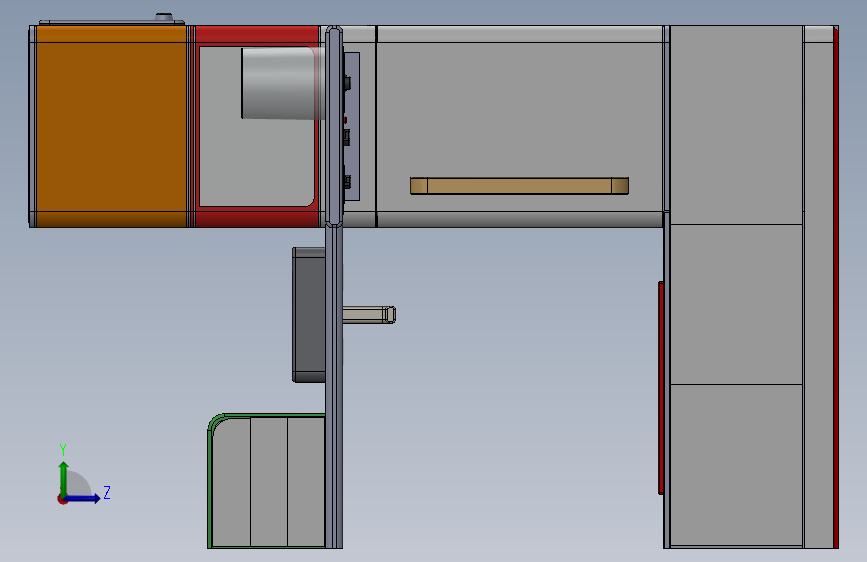The height and width of the screenshot is (562, 867).
Task: Select the red strip on the right cabinet's left side
Action: 661,388
